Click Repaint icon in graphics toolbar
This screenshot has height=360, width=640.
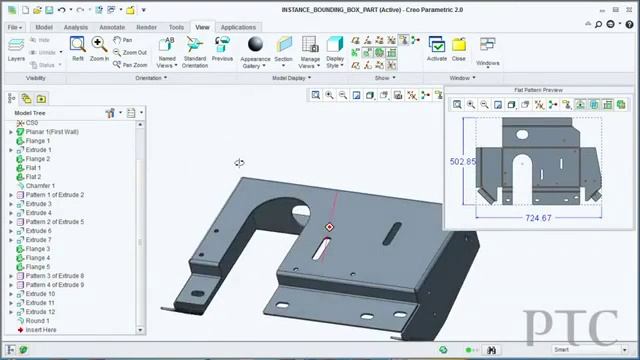(x=356, y=95)
